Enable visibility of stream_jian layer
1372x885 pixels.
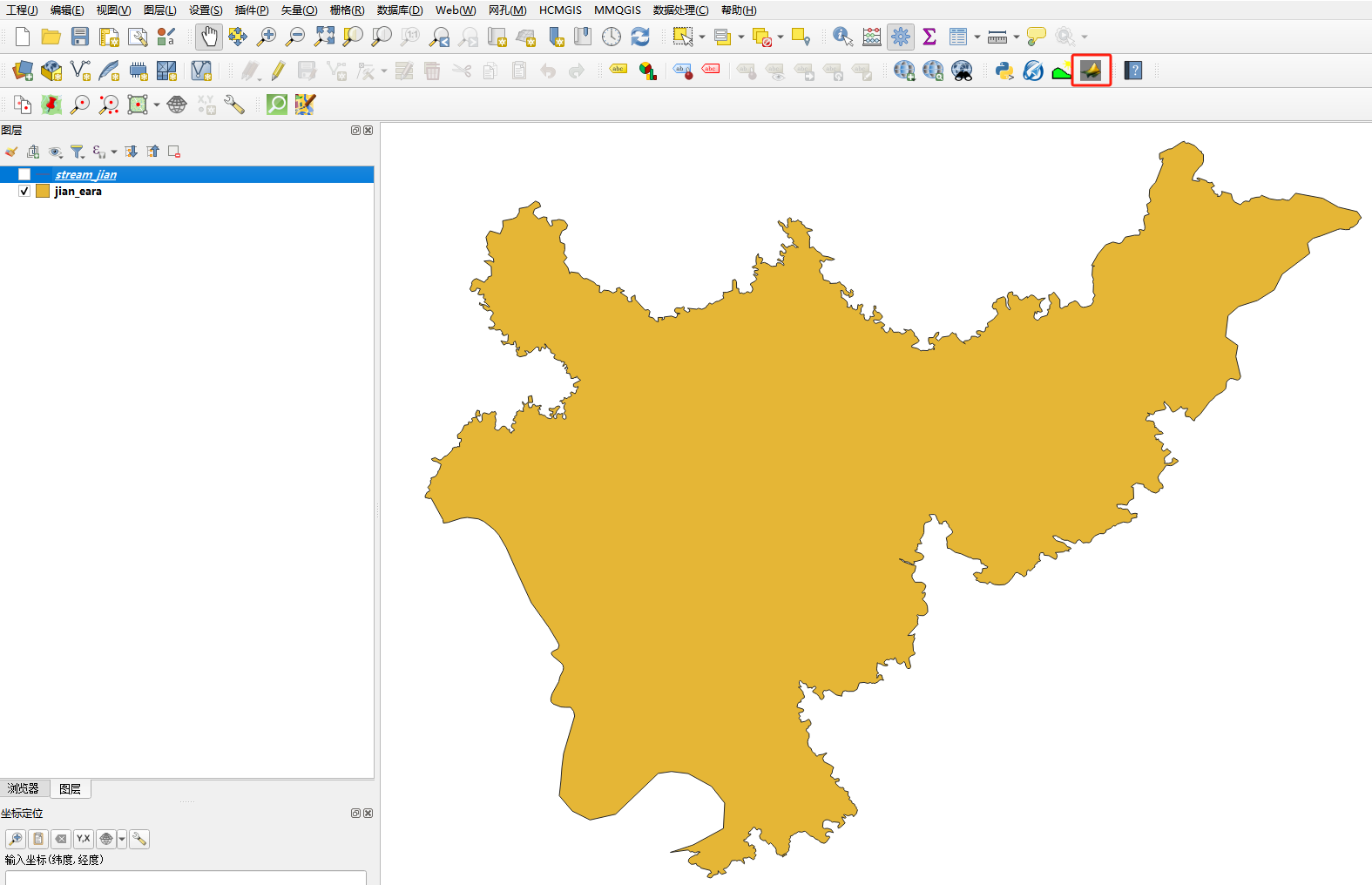coord(24,174)
